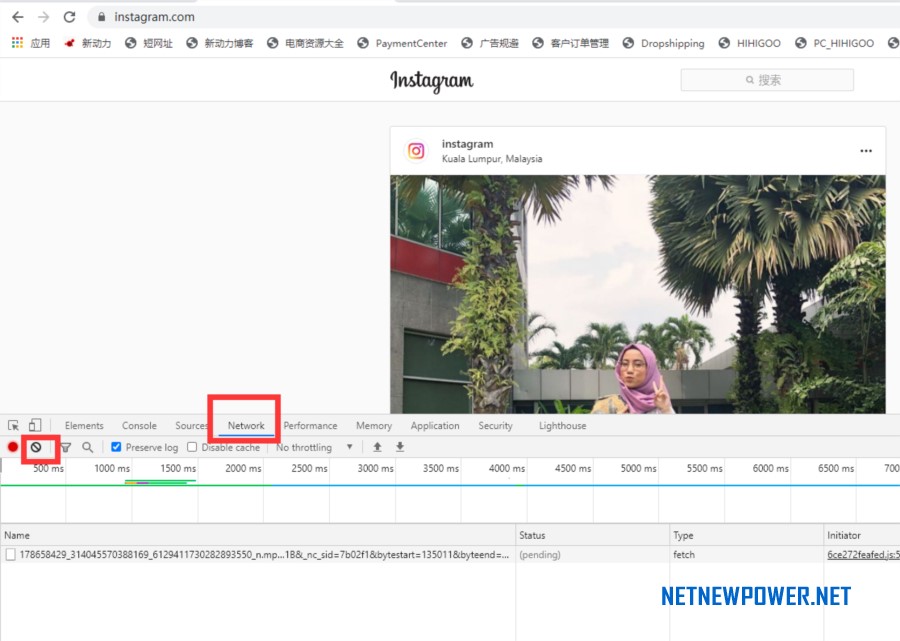Open the 6ce272feafed.js initiator link
Viewport: 900px width, 641px height.
point(863,554)
